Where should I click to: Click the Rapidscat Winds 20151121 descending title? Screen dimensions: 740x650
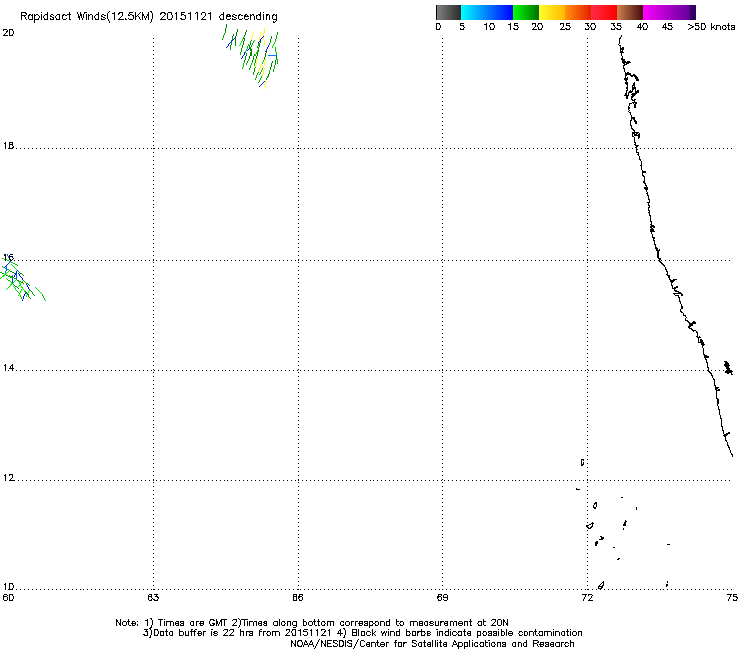coord(149,16)
